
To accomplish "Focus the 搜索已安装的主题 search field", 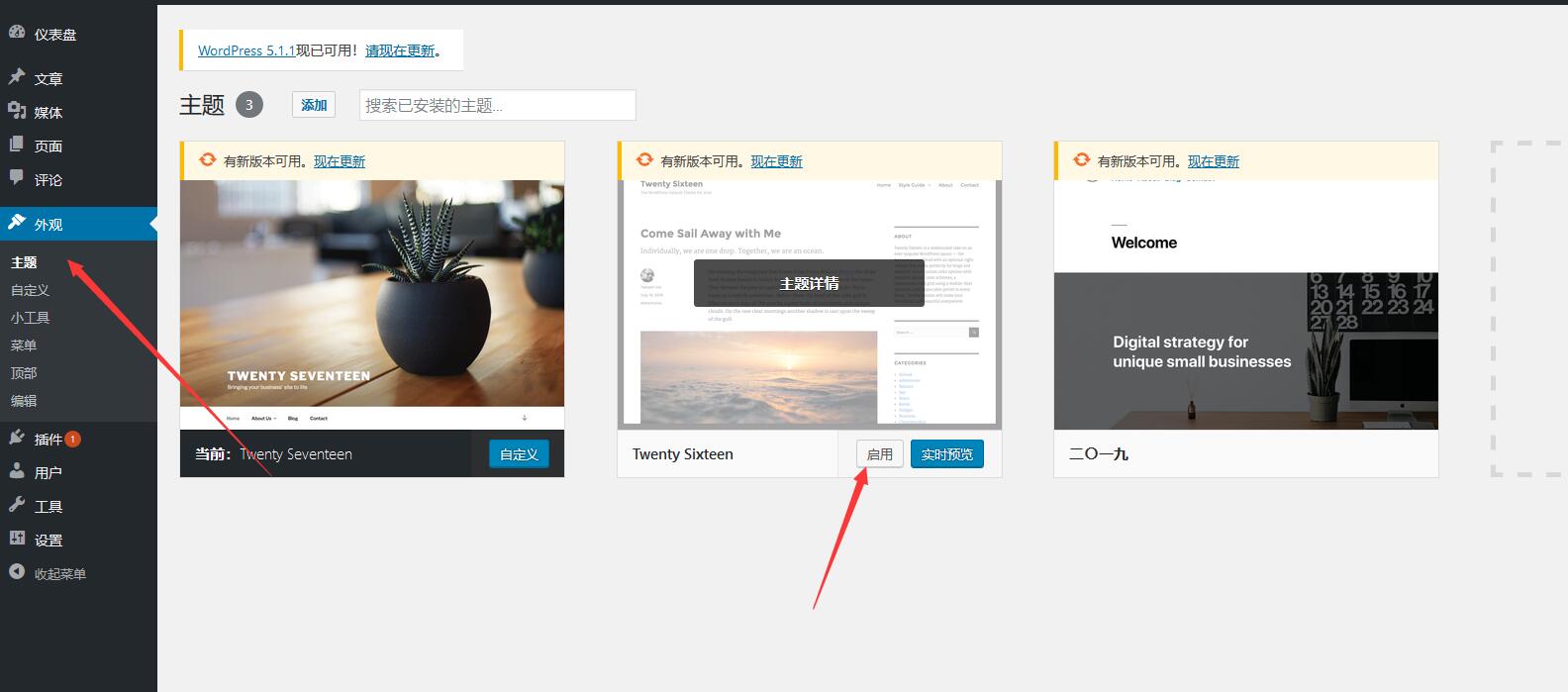I will (497, 105).
